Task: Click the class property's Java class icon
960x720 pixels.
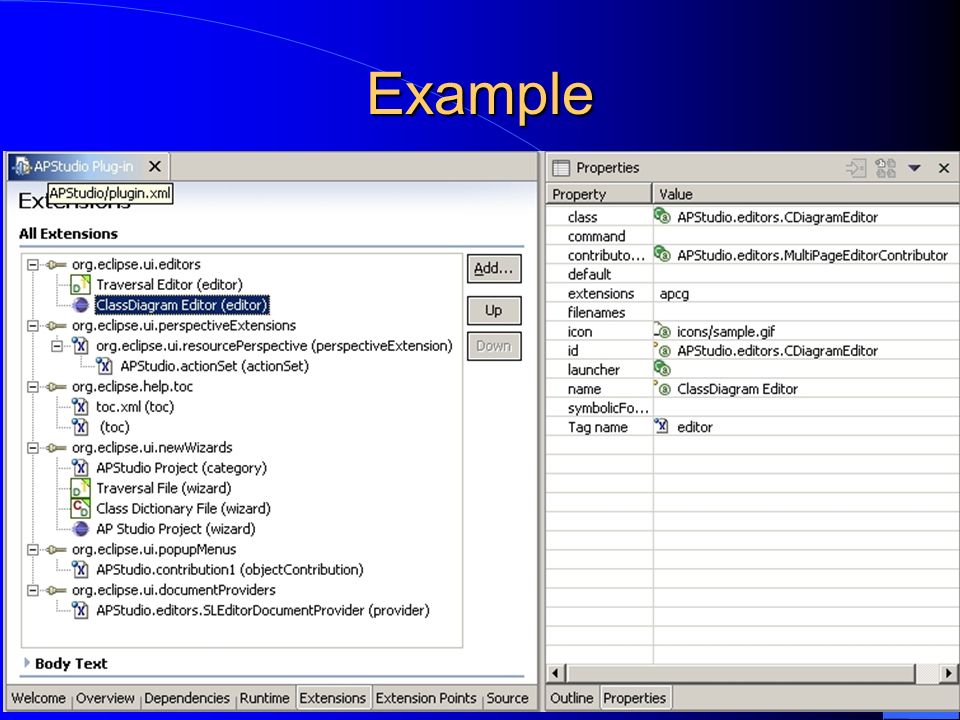Action: (662, 216)
